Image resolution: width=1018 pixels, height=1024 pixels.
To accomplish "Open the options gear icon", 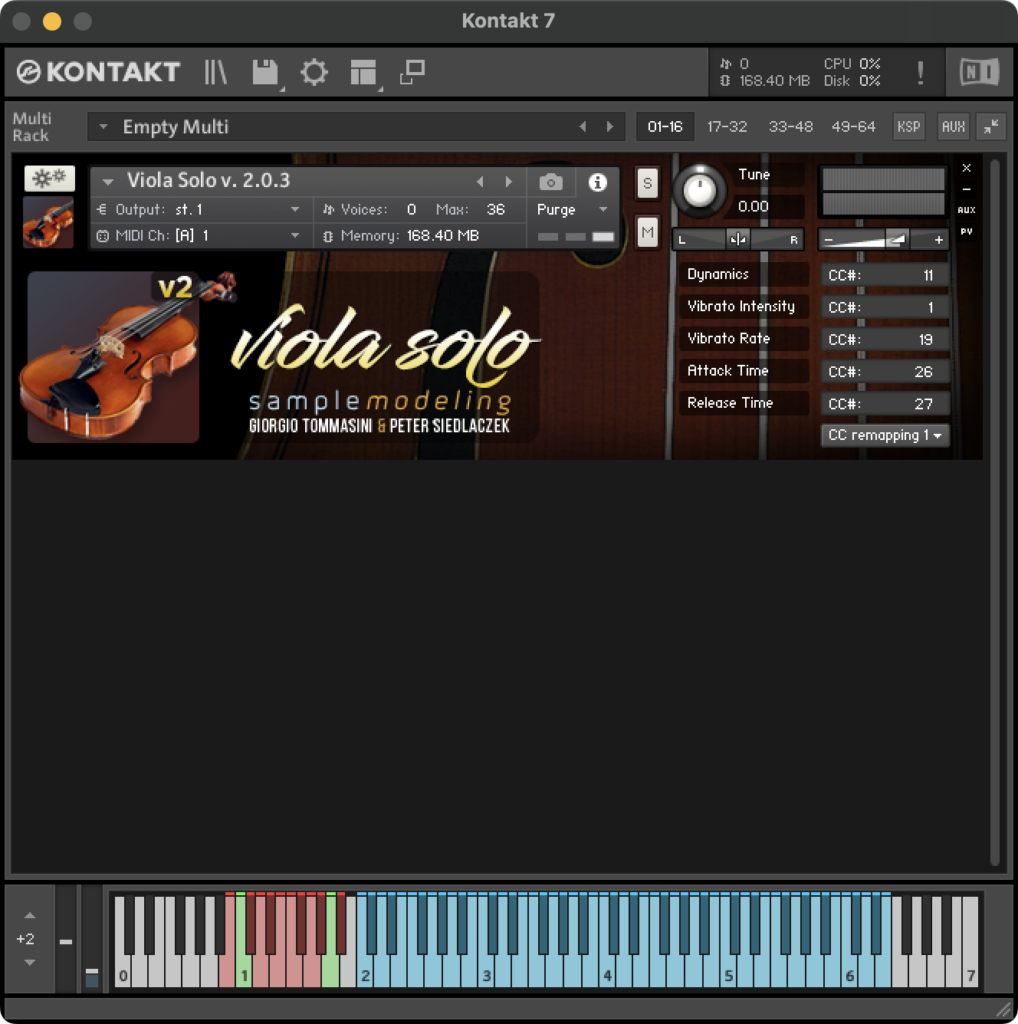I will tap(314, 72).
